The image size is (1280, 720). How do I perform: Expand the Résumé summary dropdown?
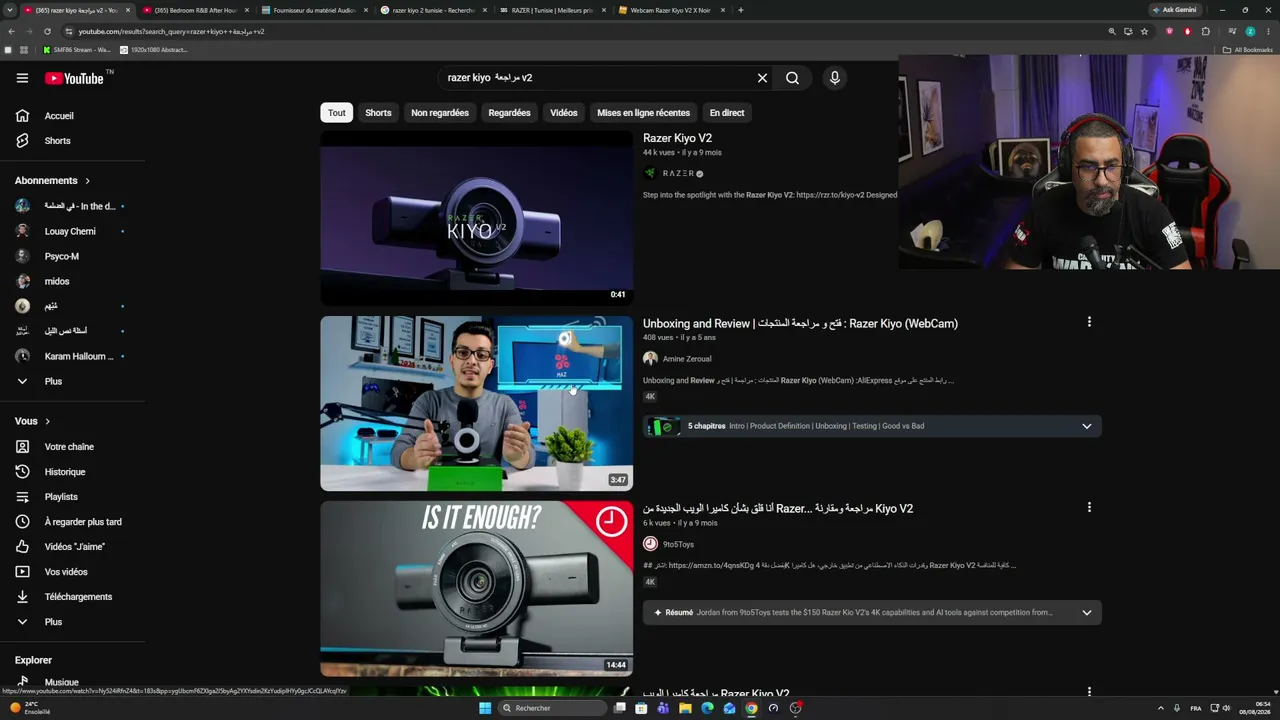click(1087, 612)
